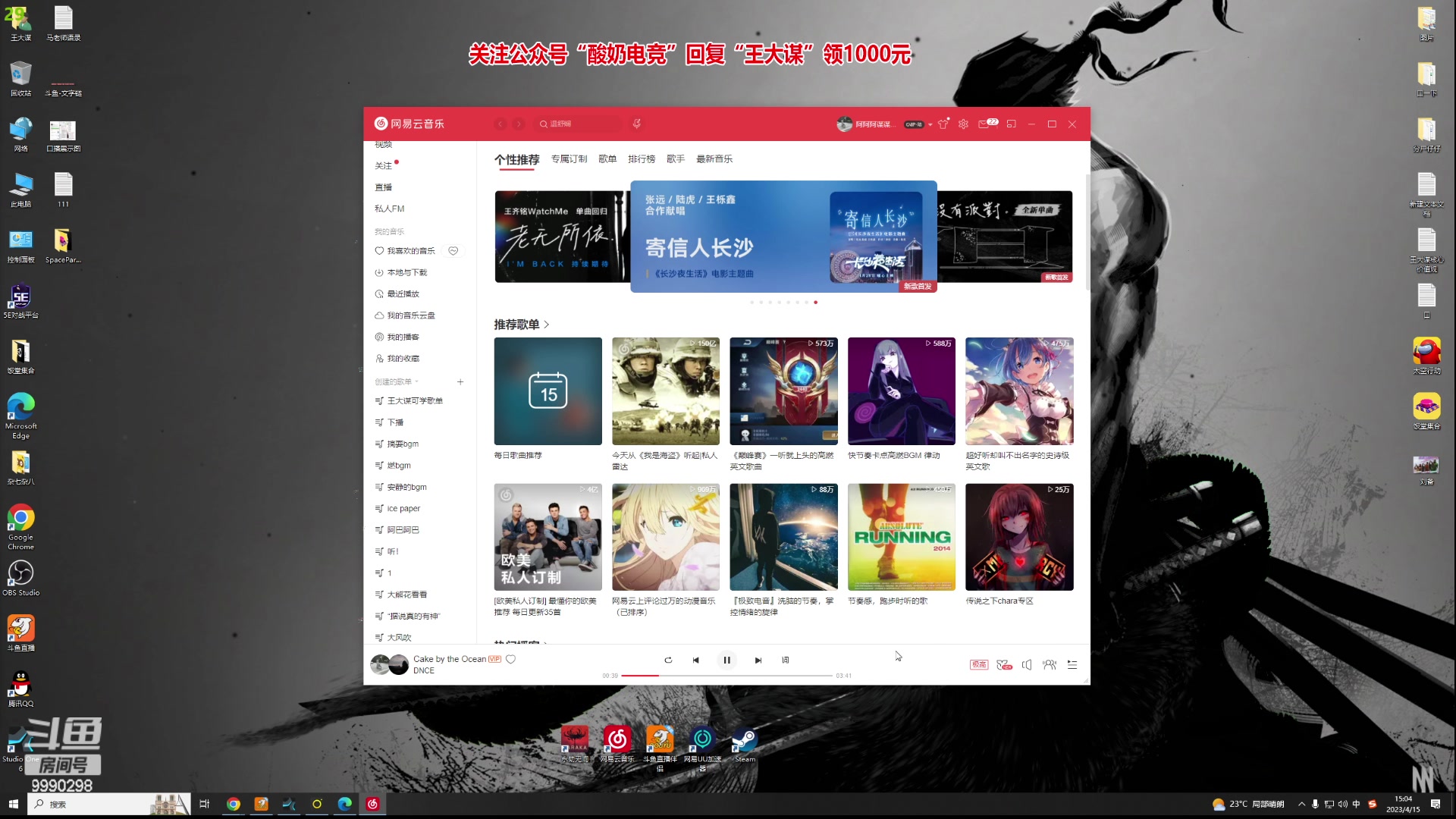This screenshot has height=819, width=1456.
Task: Collapse the 创建的歌单 section
Action: 397,381
